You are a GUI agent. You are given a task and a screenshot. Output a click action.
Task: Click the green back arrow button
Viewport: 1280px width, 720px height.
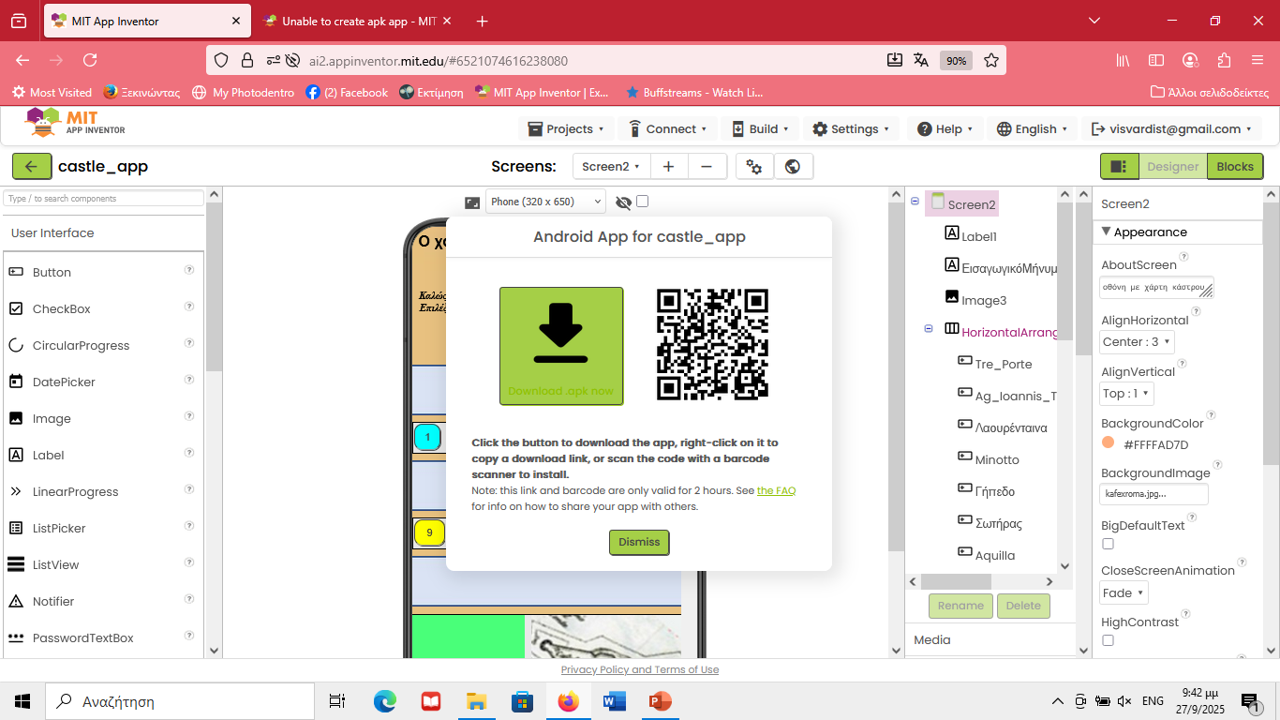point(32,167)
